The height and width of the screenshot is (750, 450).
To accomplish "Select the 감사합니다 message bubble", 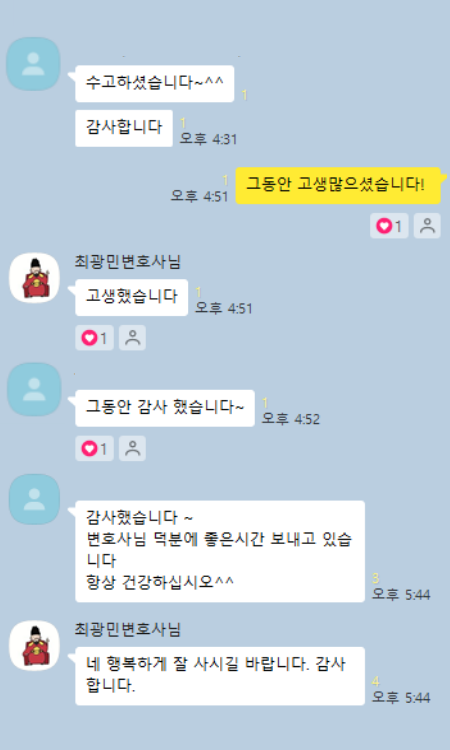I will (124, 128).
